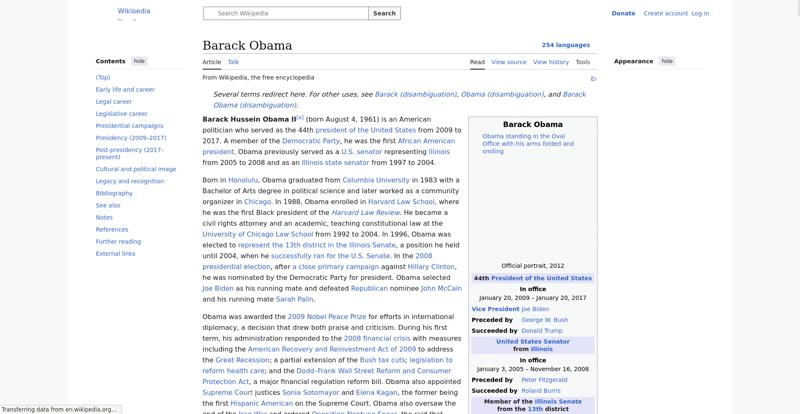Click Create account

[x=665, y=13]
